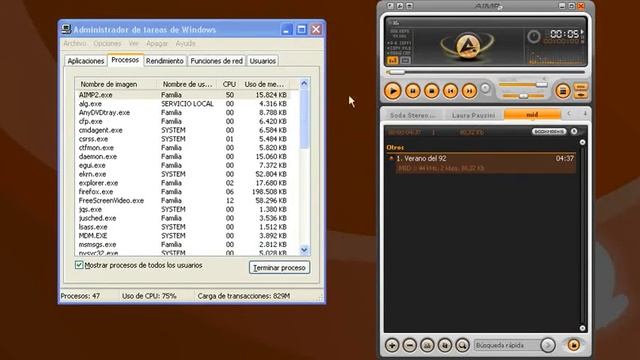
Task: Skip to previous track in AIMP
Action: click(450, 91)
